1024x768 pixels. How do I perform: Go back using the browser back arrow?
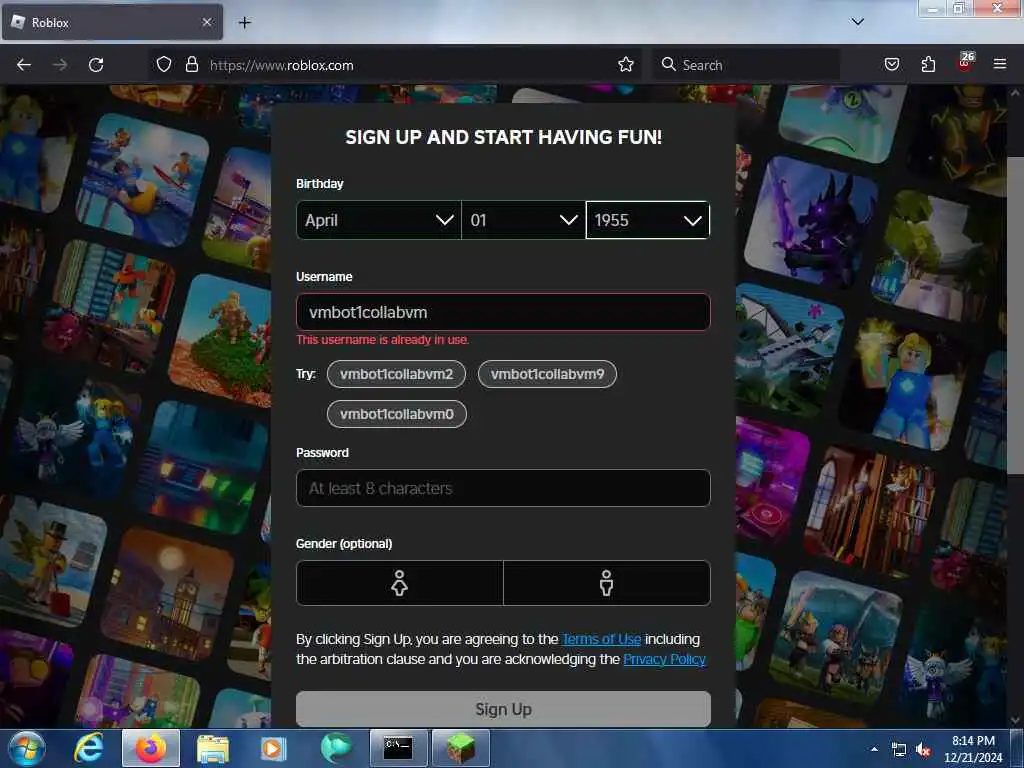click(24, 65)
